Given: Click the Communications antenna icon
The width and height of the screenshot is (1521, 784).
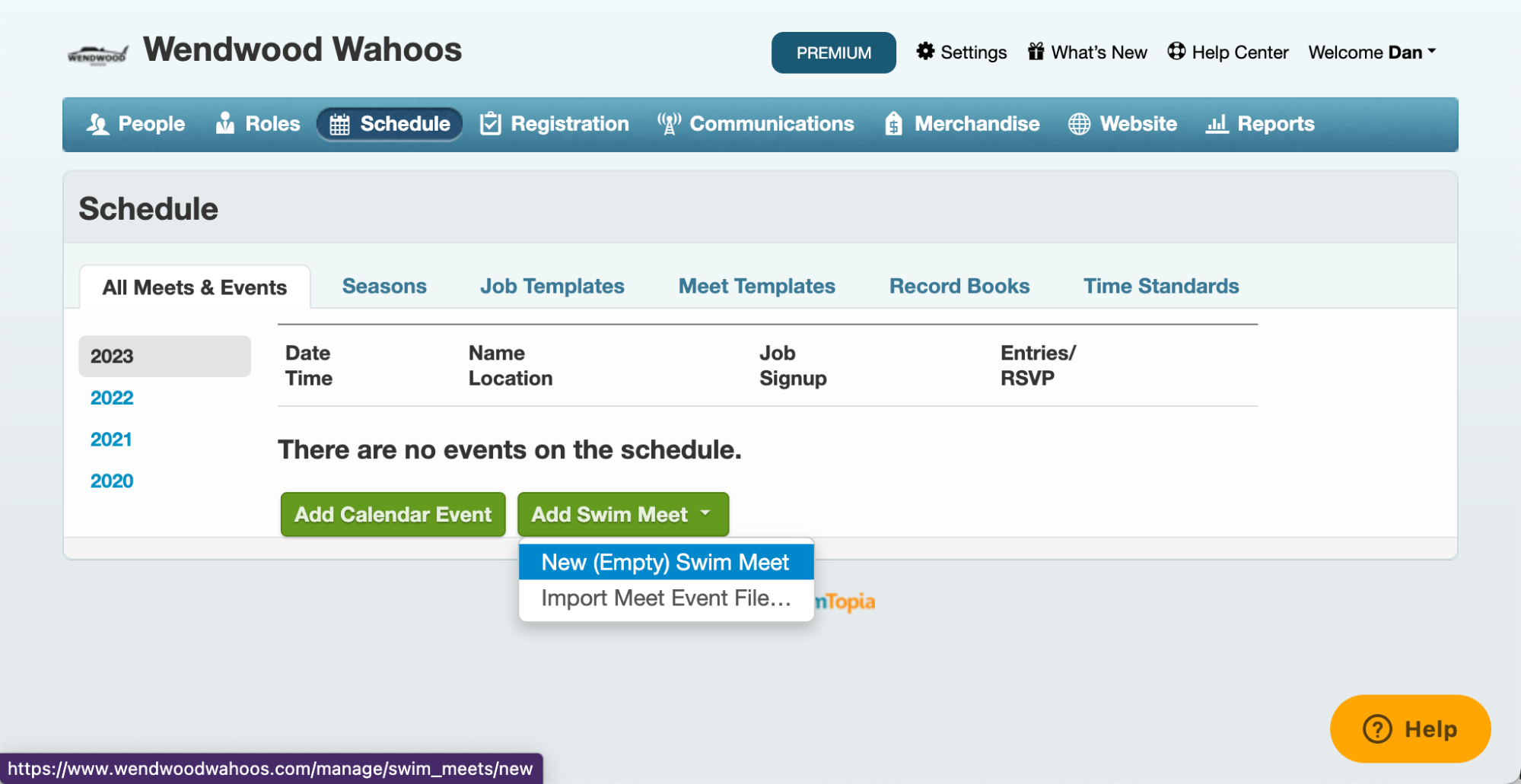Looking at the screenshot, I should pos(669,124).
